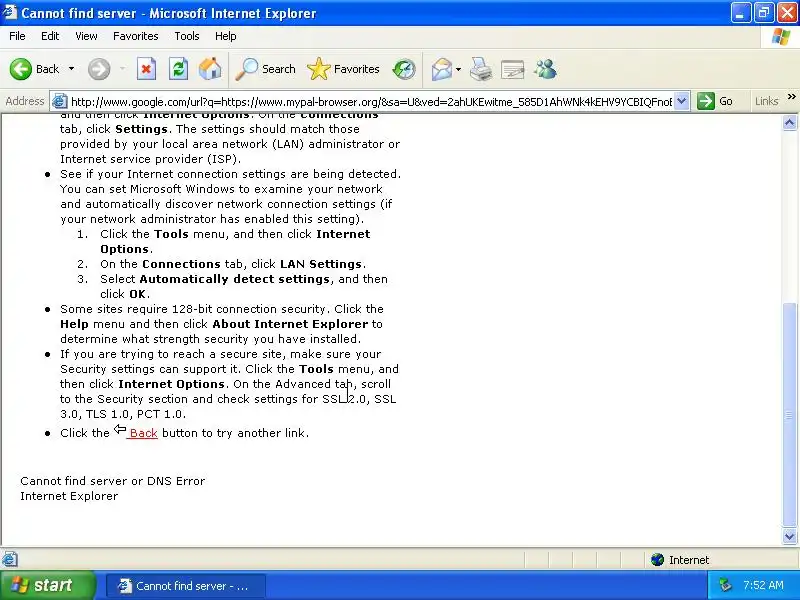Click the scrollbar up arrow

pyautogui.click(x=789, y=122)
